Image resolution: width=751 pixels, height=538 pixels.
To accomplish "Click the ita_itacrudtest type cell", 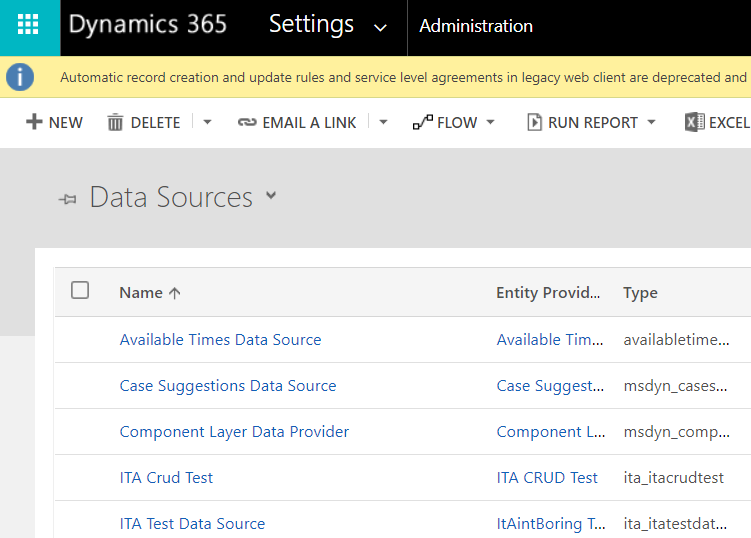I will point(673,478).
